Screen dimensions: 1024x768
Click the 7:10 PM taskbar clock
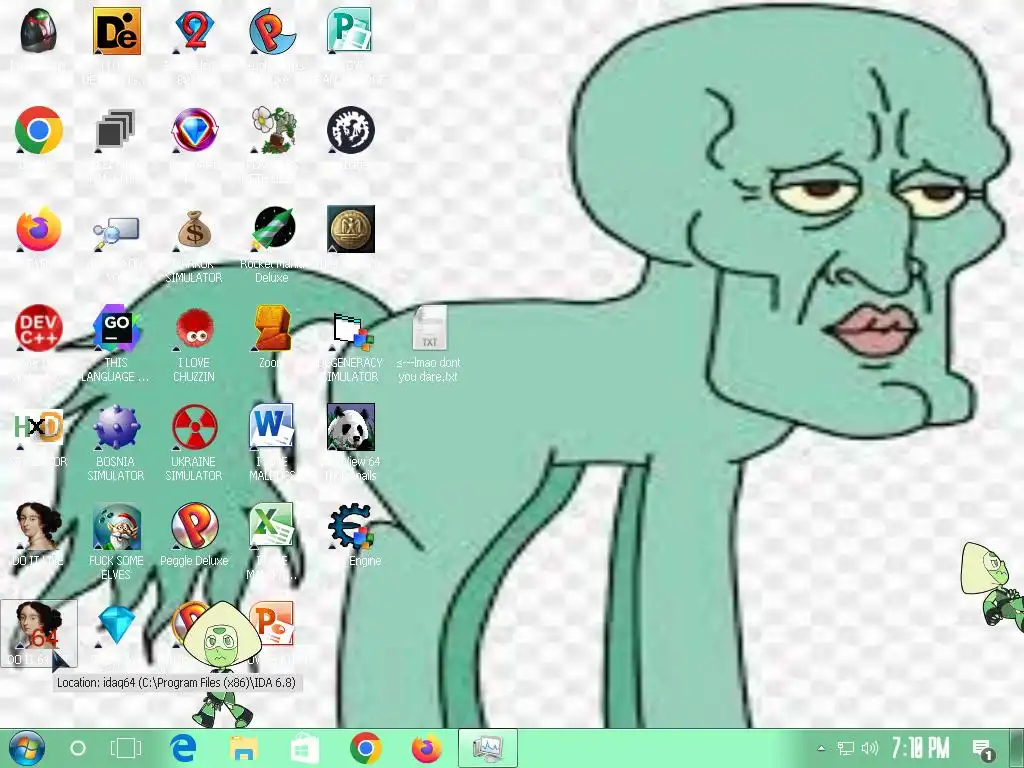coord(920,748)
